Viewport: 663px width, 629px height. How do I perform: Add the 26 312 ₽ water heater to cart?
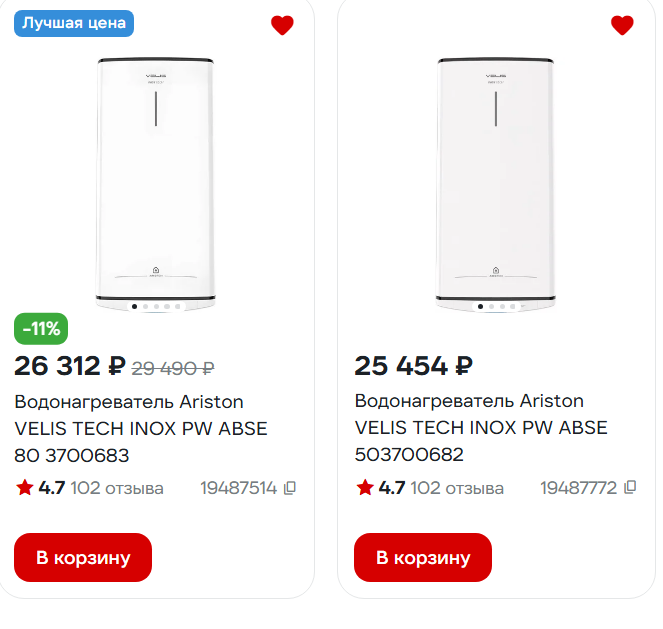[x=83, y=557]
